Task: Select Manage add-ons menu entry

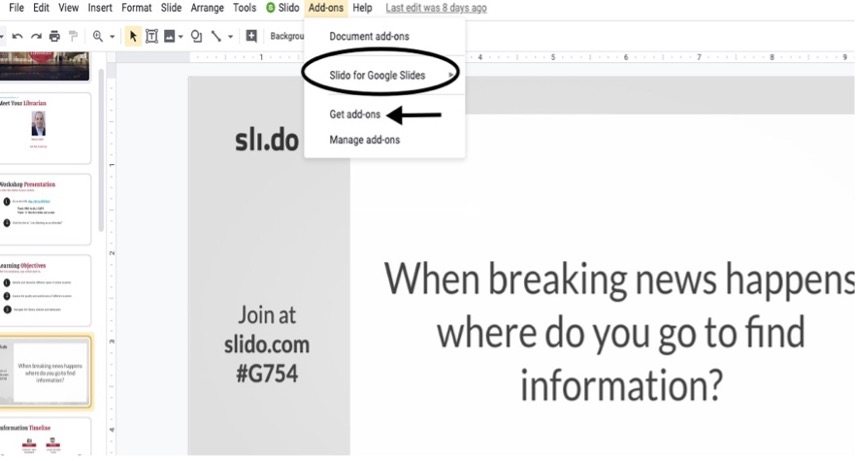Action: click(x=385, y=140)
